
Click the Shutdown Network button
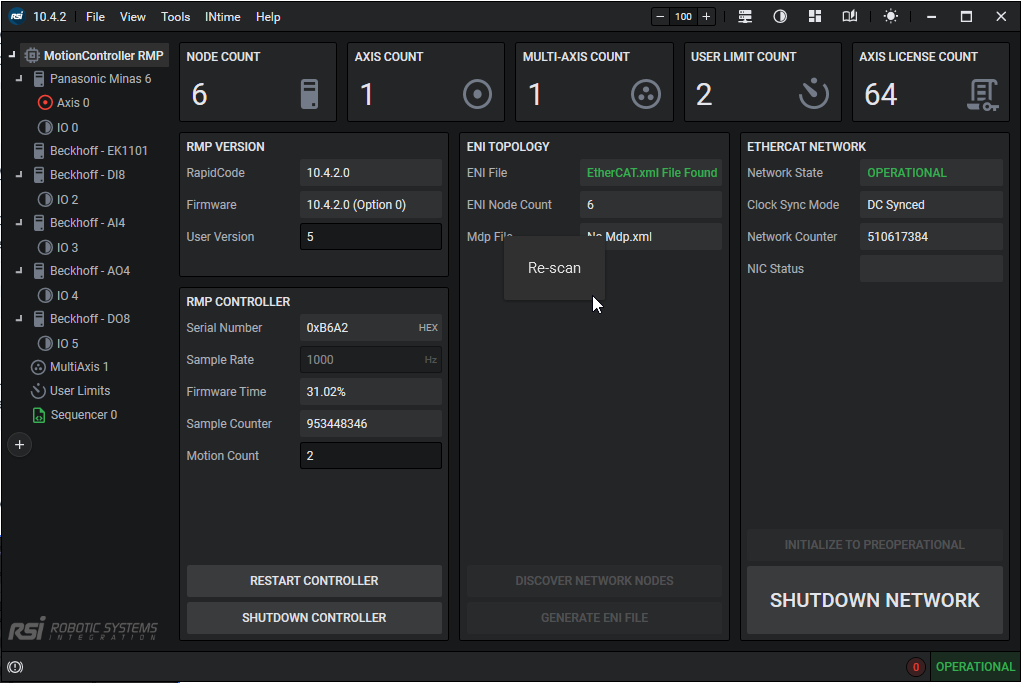[x=875, y=600]
